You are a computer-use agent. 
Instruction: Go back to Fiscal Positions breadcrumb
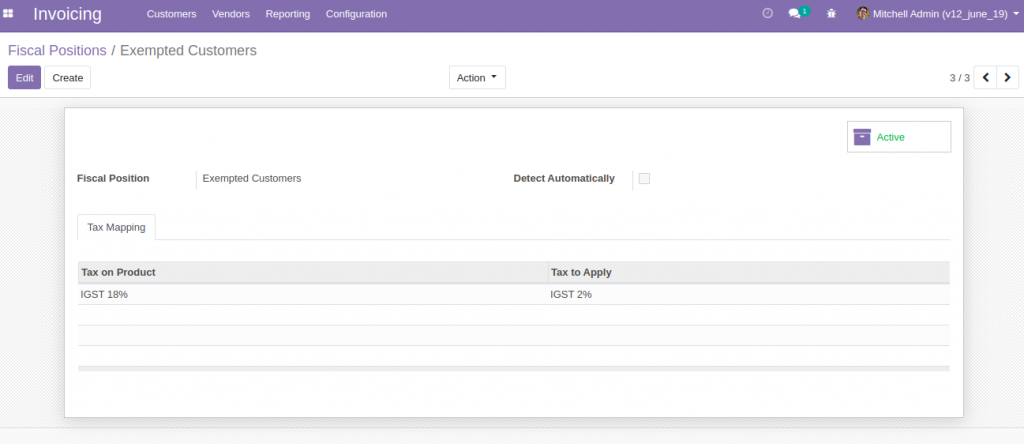coord(57,50)
